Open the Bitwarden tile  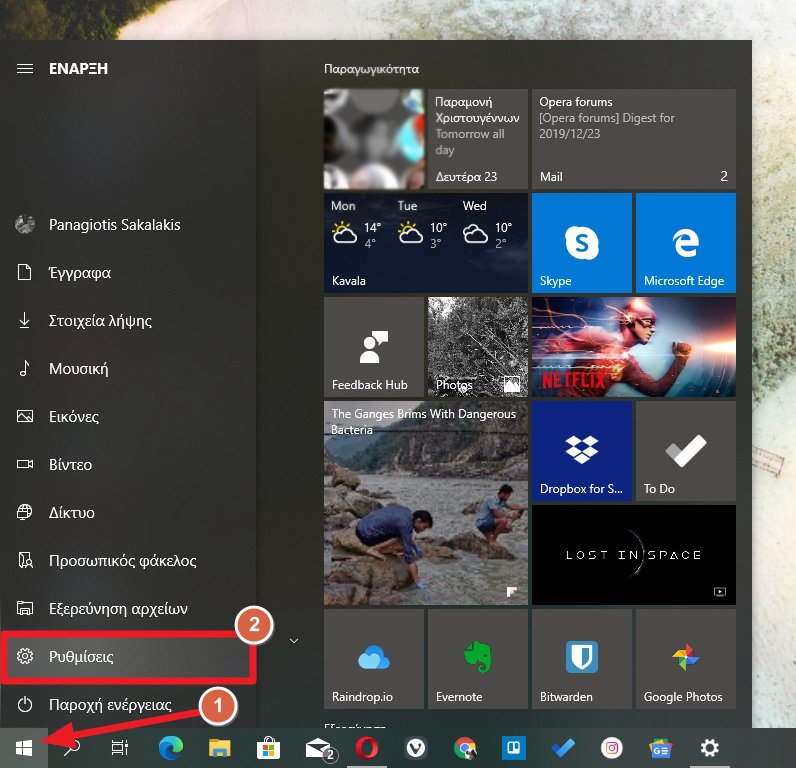click(x=581, y=659)
